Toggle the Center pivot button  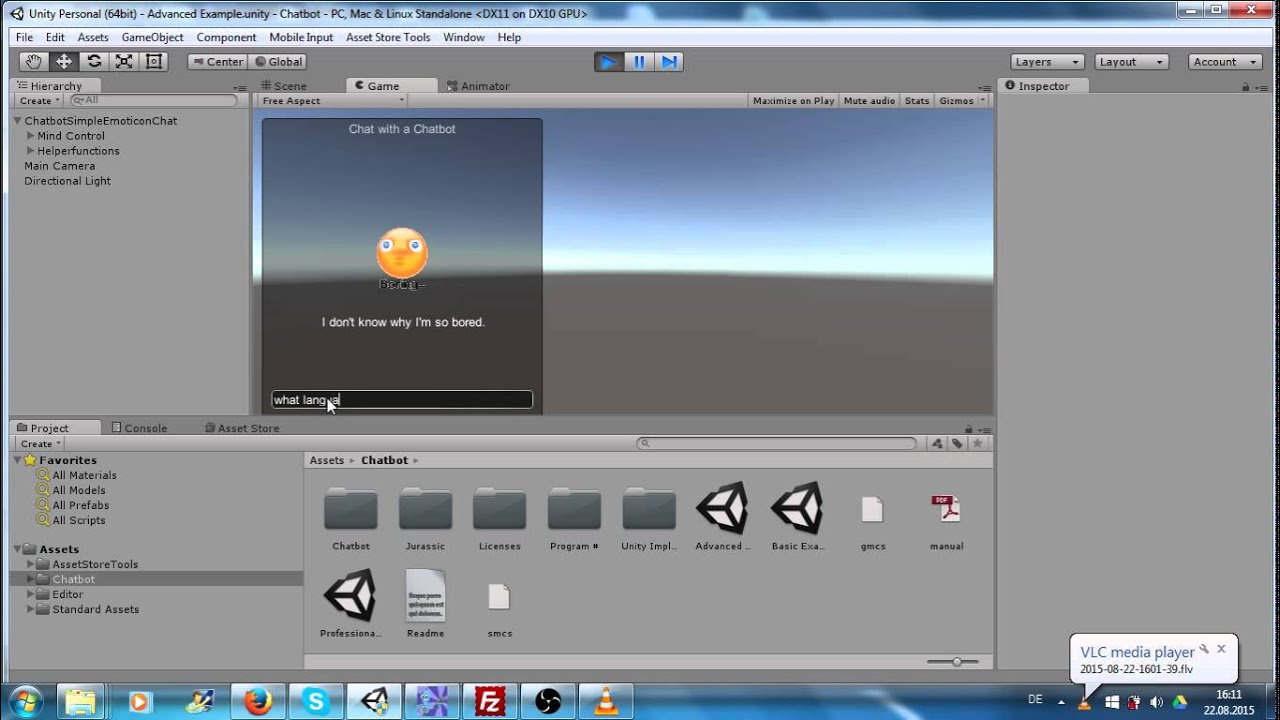click(216, 62)
